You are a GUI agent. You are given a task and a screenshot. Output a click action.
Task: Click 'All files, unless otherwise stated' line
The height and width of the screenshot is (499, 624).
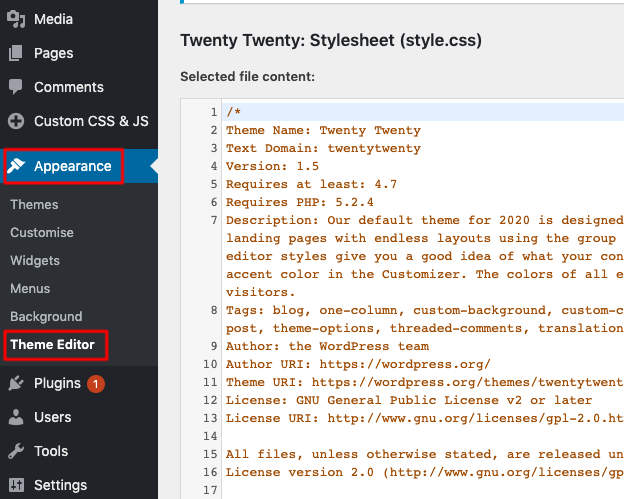[425, 454]
